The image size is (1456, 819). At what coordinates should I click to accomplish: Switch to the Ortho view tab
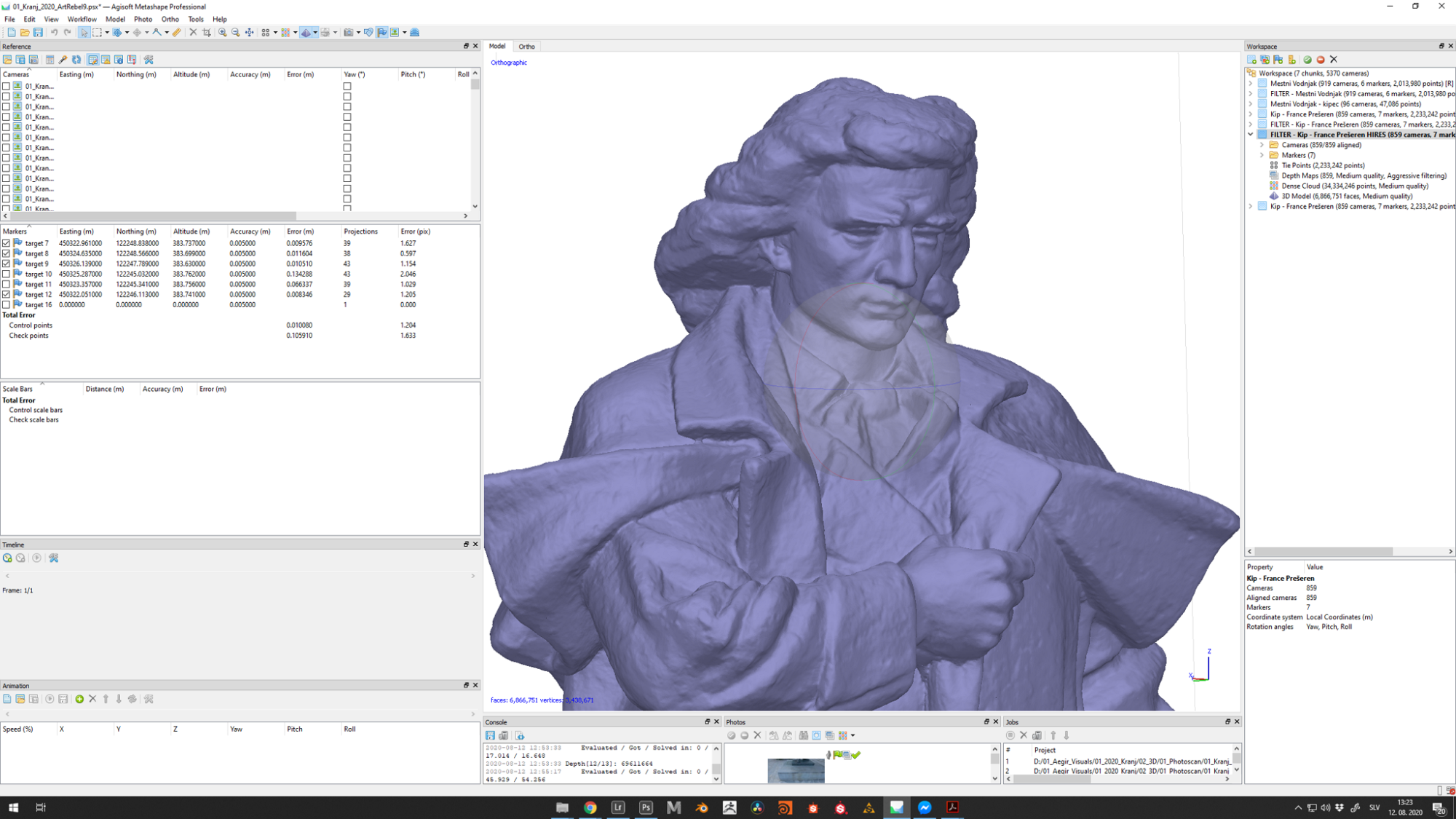pos(526,46)
